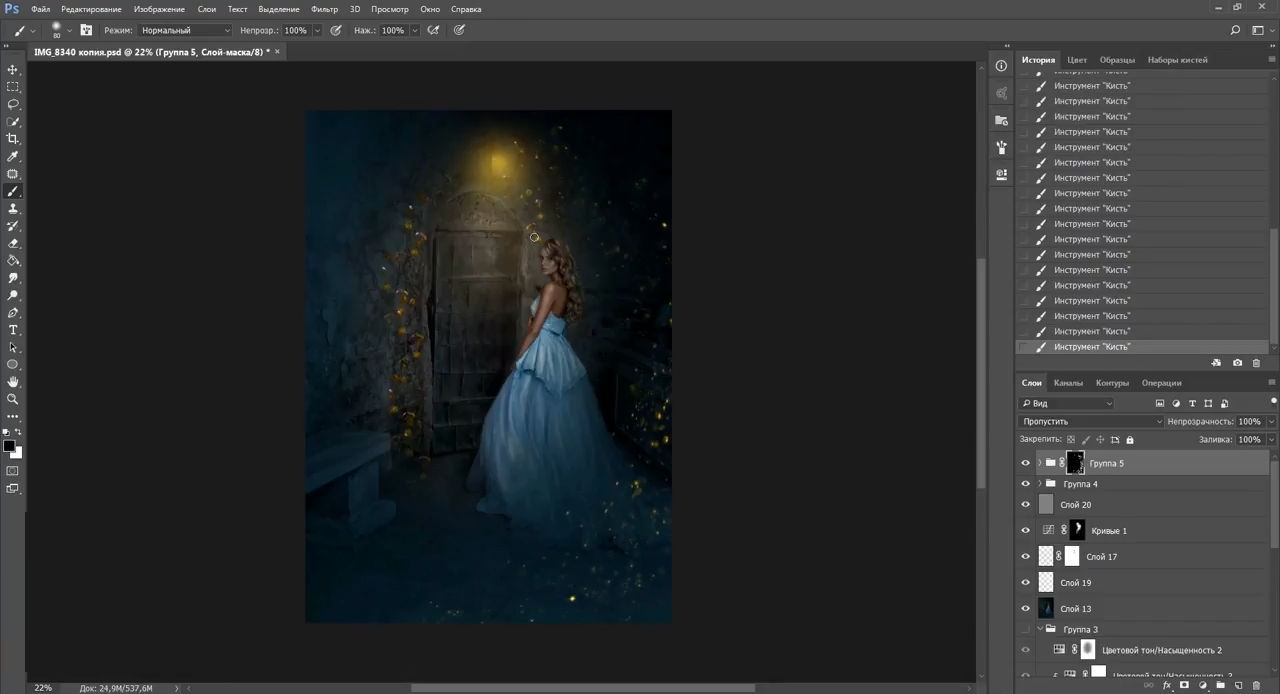Hide the Кривые 1 adjustment layer
1280x694 pixels.
point(1025,531)
